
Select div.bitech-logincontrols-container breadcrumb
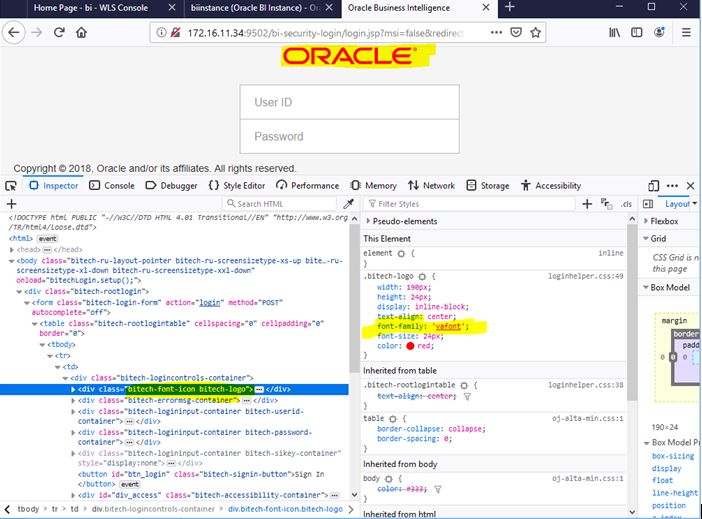tap(153, 509)
